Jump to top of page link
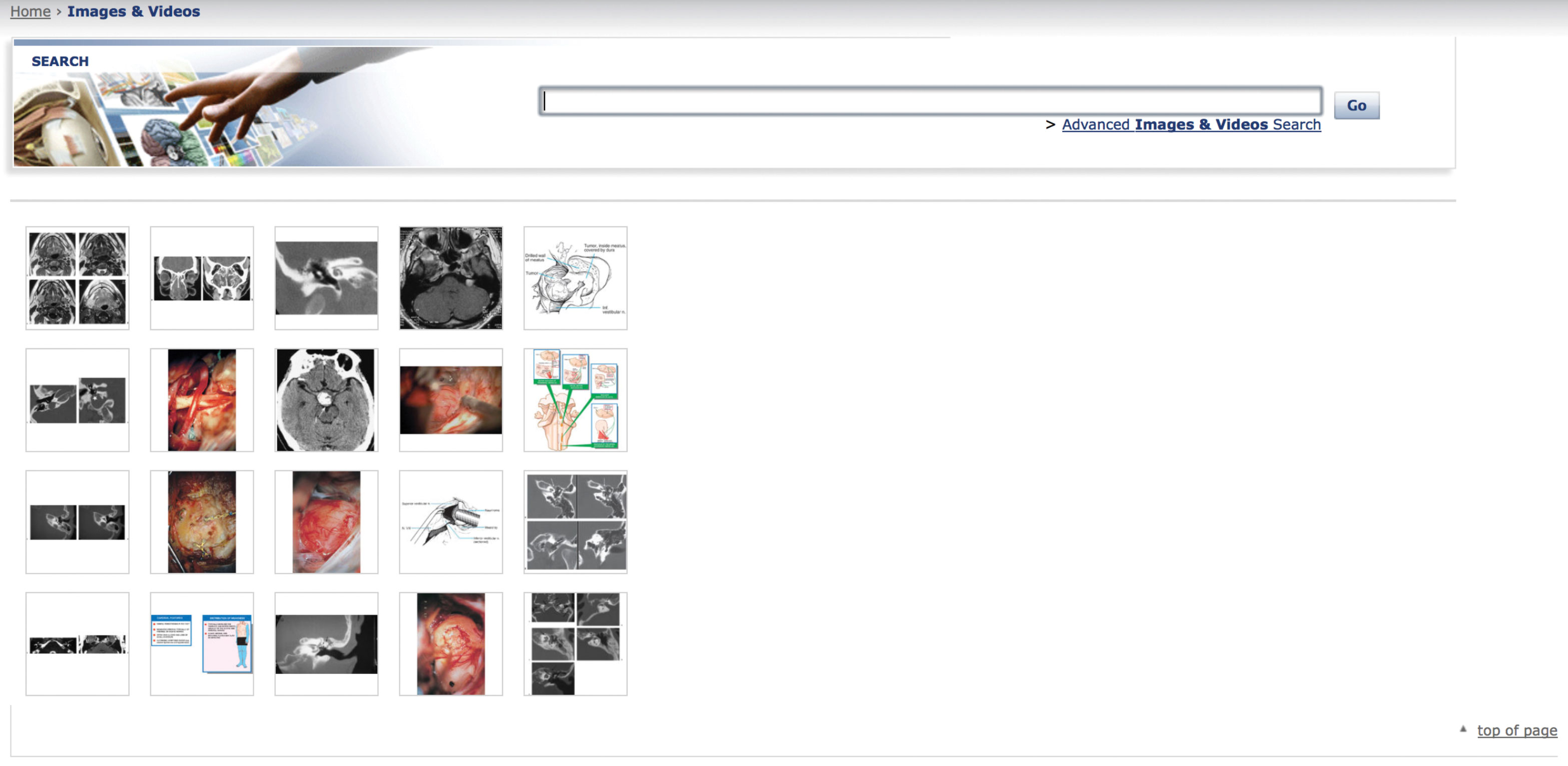Image resolution: width=1568 pixels, height=766 pixels. click(x=1516, y=730)
